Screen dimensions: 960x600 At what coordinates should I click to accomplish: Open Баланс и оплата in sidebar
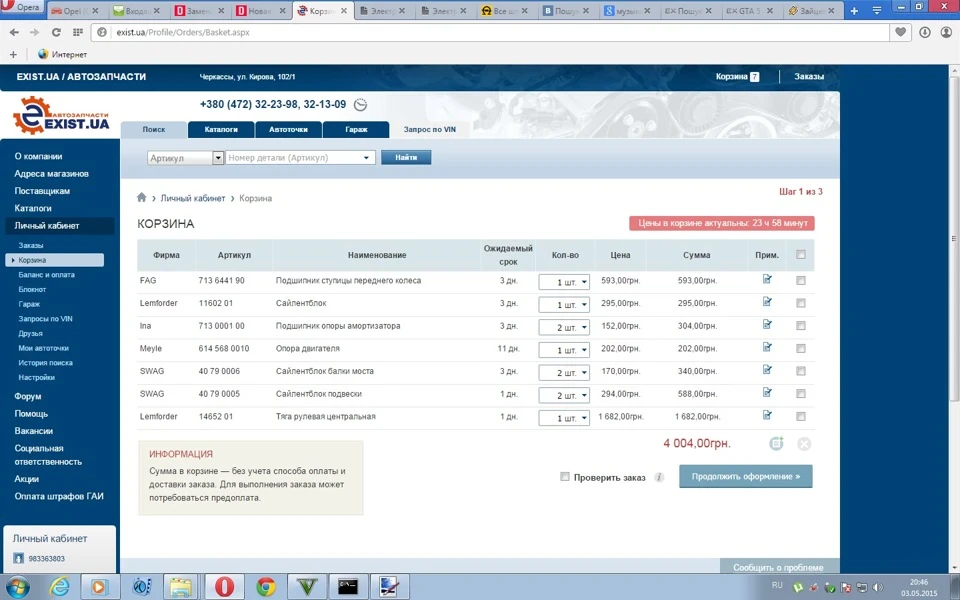point(47,275)
